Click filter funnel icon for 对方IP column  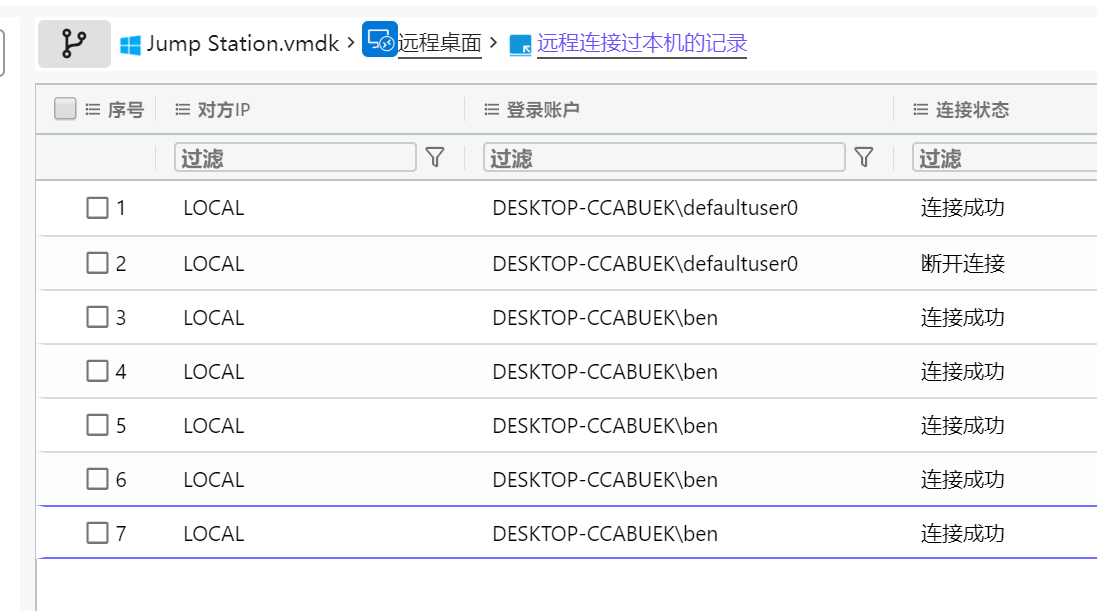[x=435, y=157]
